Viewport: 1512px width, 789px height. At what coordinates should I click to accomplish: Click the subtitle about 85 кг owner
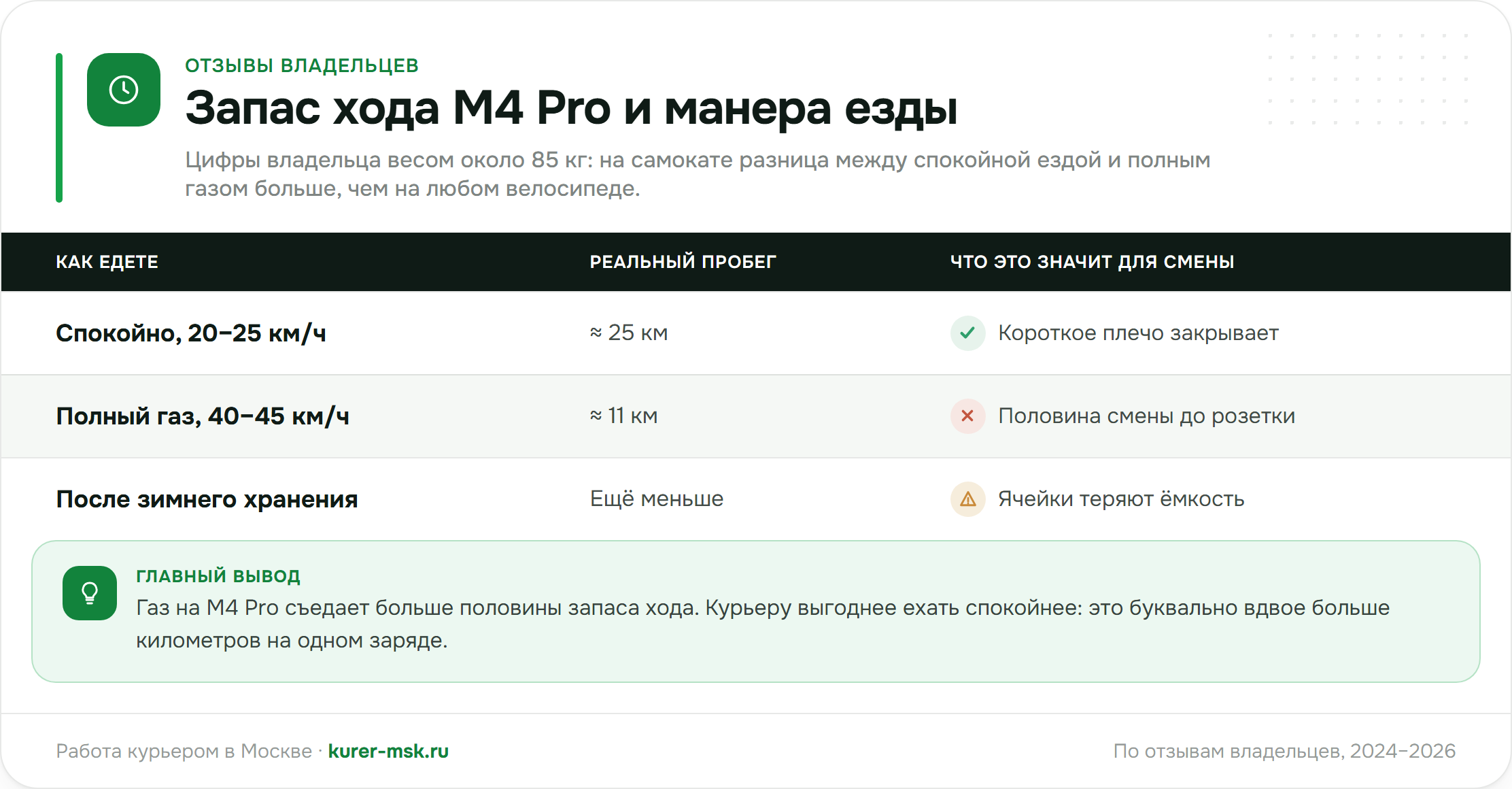tap(698, 174)
